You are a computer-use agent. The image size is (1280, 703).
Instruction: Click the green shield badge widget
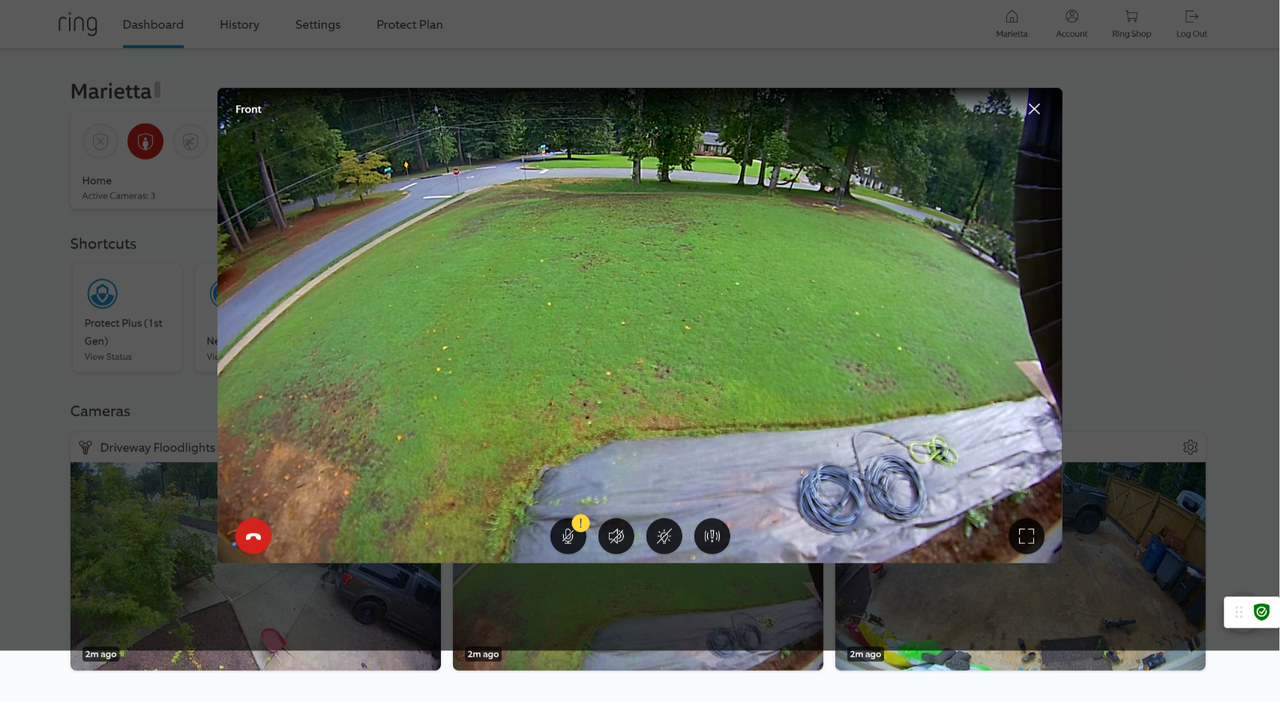pyautogui.click(x=1262, y=612)
